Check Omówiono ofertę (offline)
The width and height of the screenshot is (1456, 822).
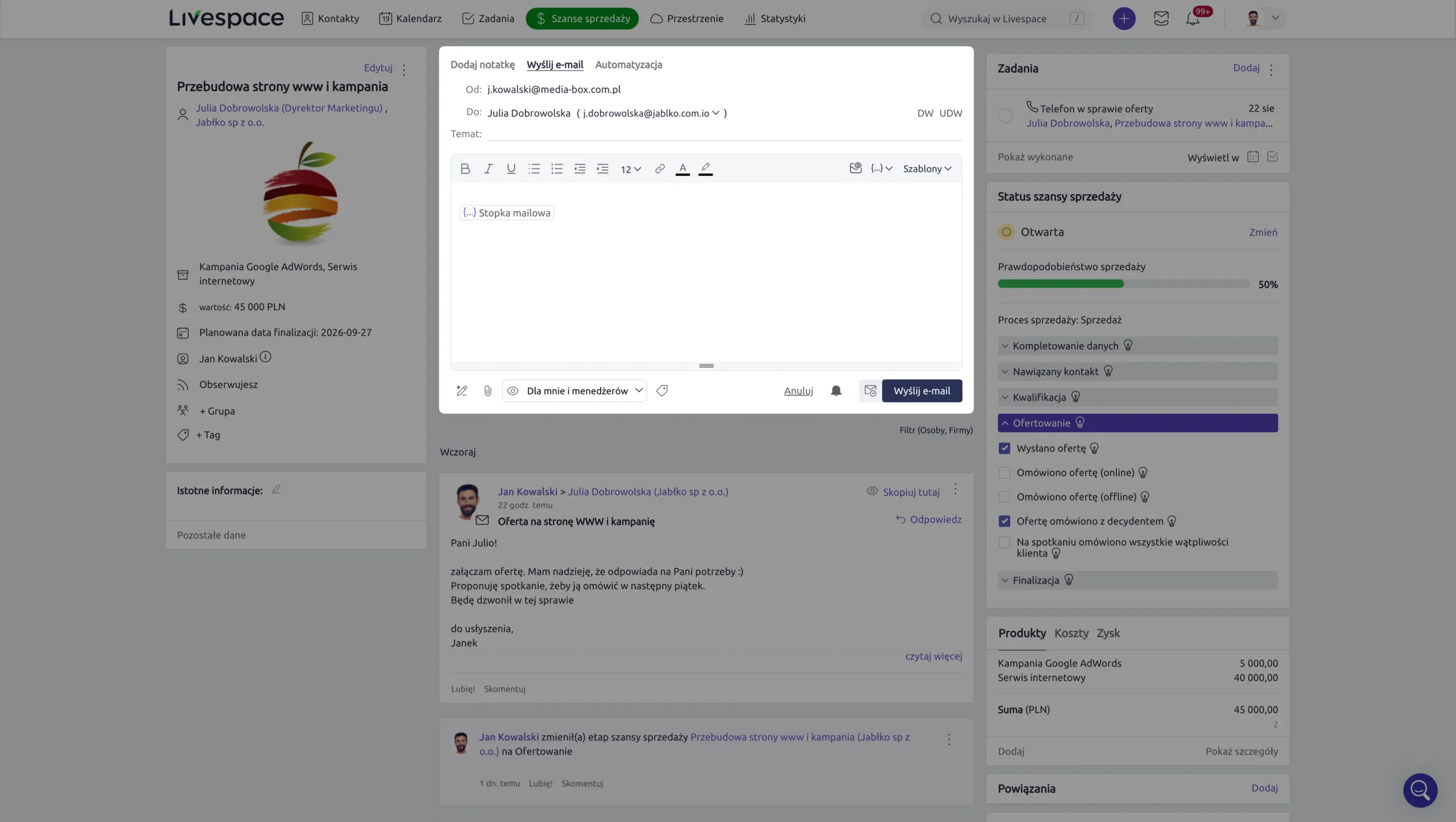(1004, 497)
